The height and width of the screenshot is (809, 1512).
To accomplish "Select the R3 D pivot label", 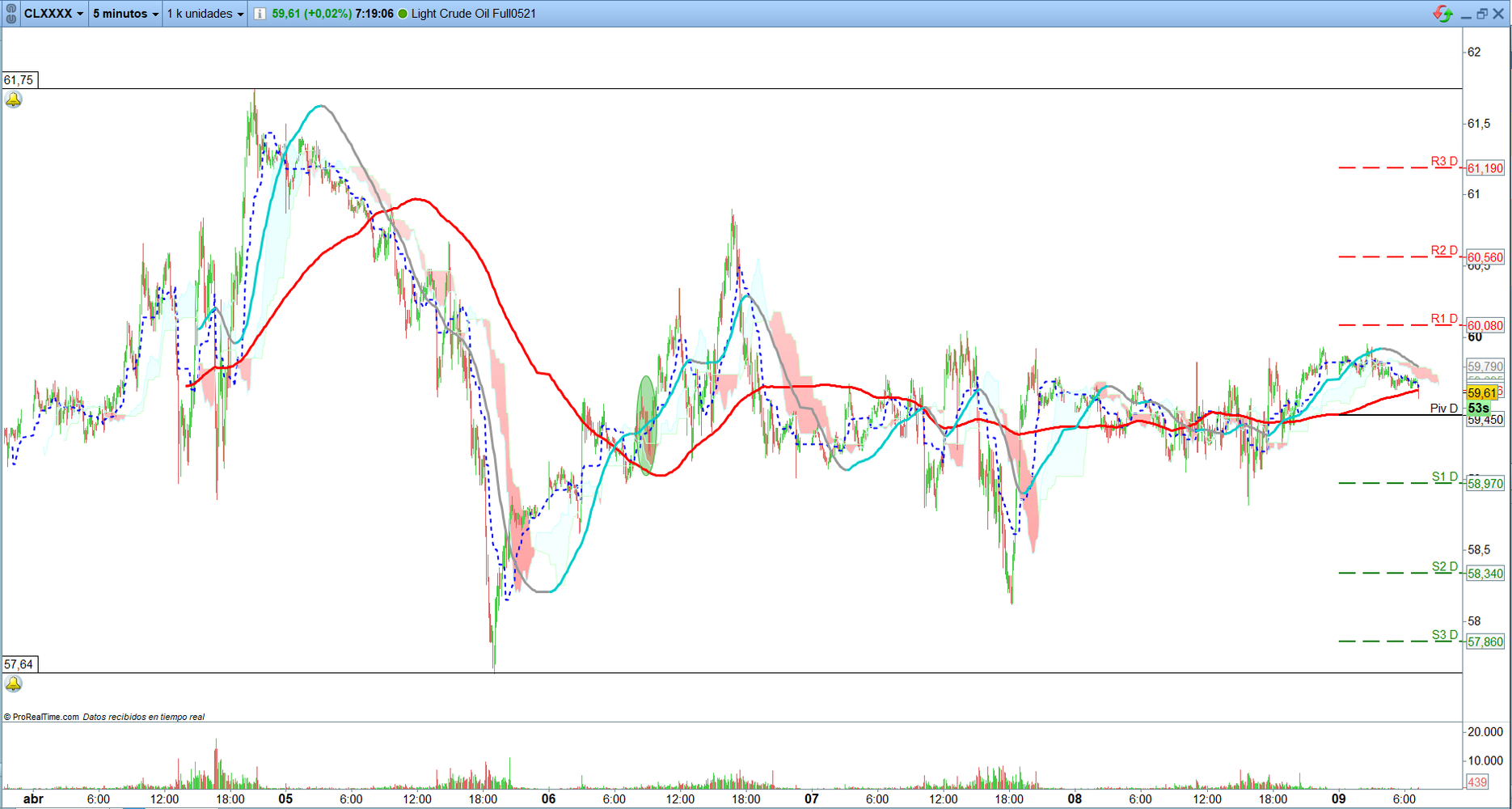I will pos(1444,161).
